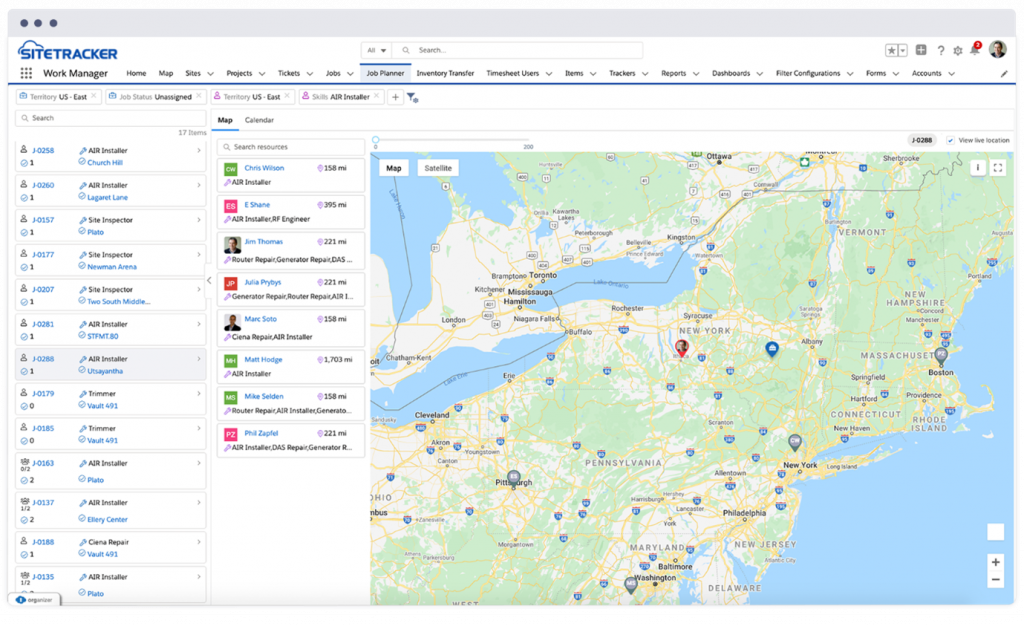Open the favorites list dropdown arrow
This screenshot has width=1024, height=626.
[903, 50]
